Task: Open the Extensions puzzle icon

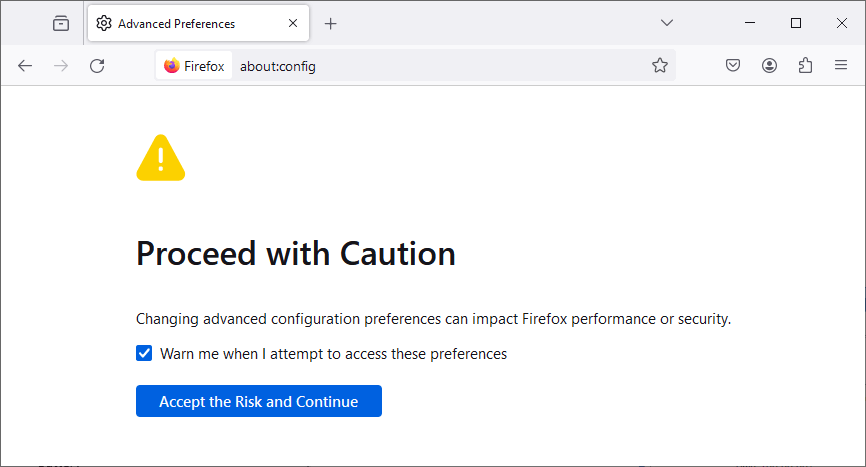Action: tap(805, 66)
